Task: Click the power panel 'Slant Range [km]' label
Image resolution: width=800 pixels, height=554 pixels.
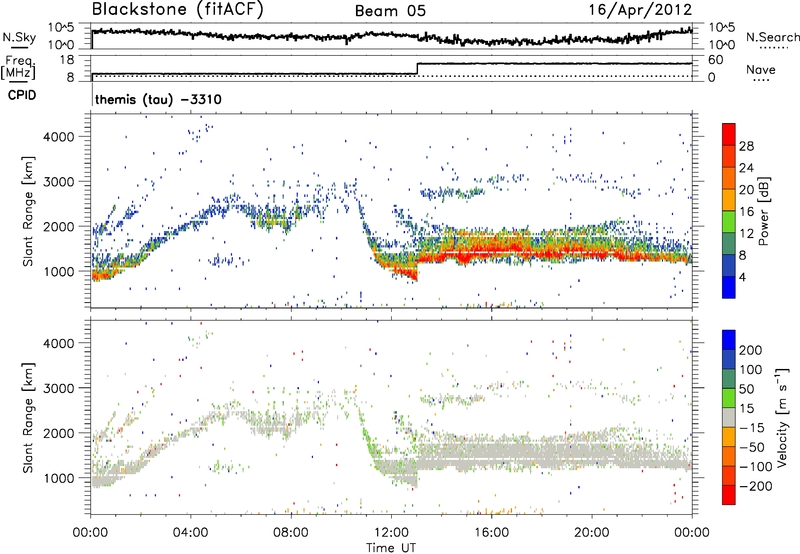Action: 28,211
